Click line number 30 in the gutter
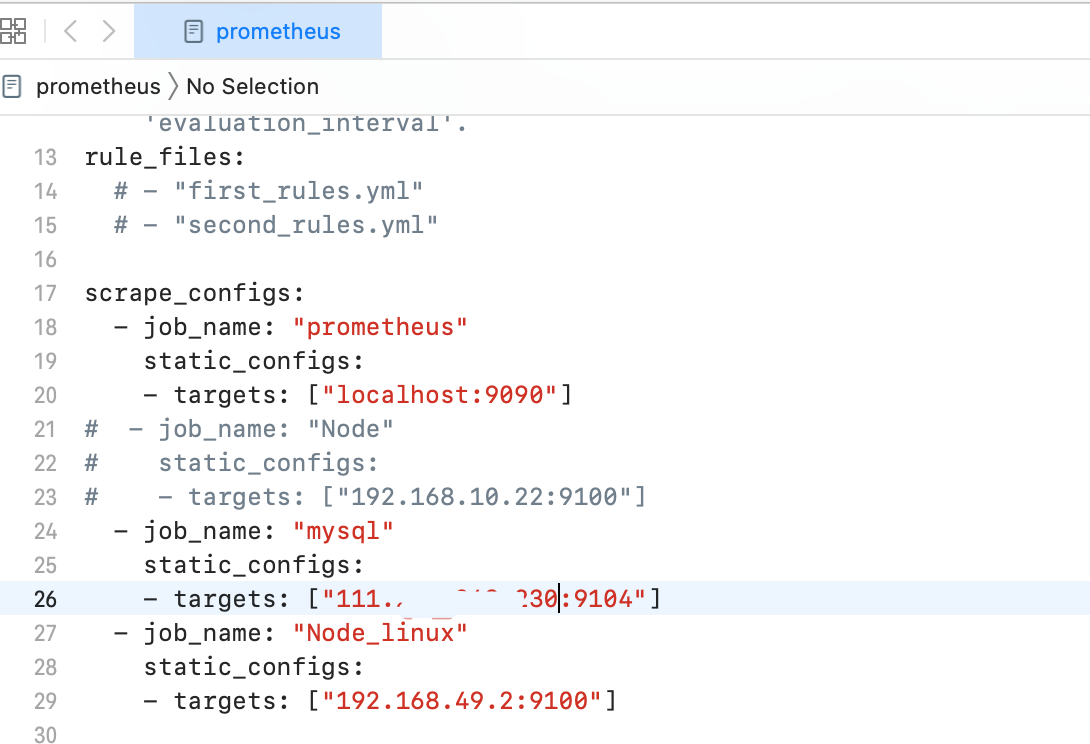The width and height of the screenshot is (1090, 744). point(45,734)
